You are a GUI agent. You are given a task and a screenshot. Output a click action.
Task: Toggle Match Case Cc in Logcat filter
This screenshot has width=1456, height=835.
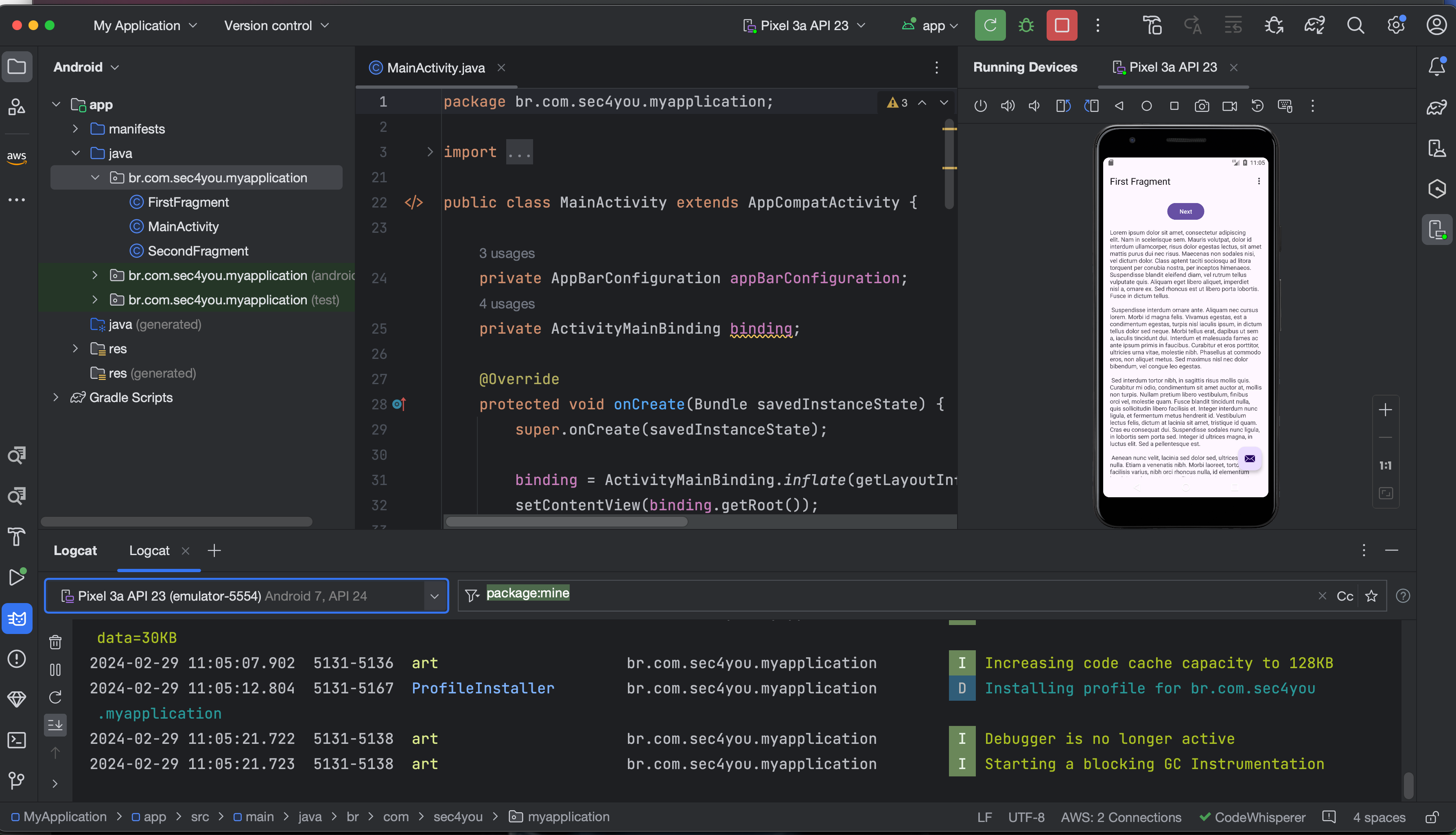tap(1345, 596)
